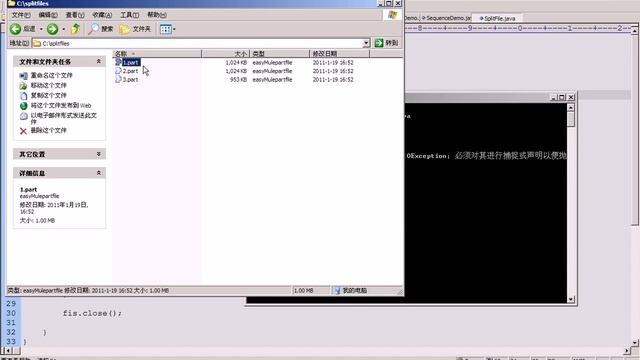Sort by Type (类型) column header
The width and height of the screenshot is (640, 360).
(x=280, y=53)
